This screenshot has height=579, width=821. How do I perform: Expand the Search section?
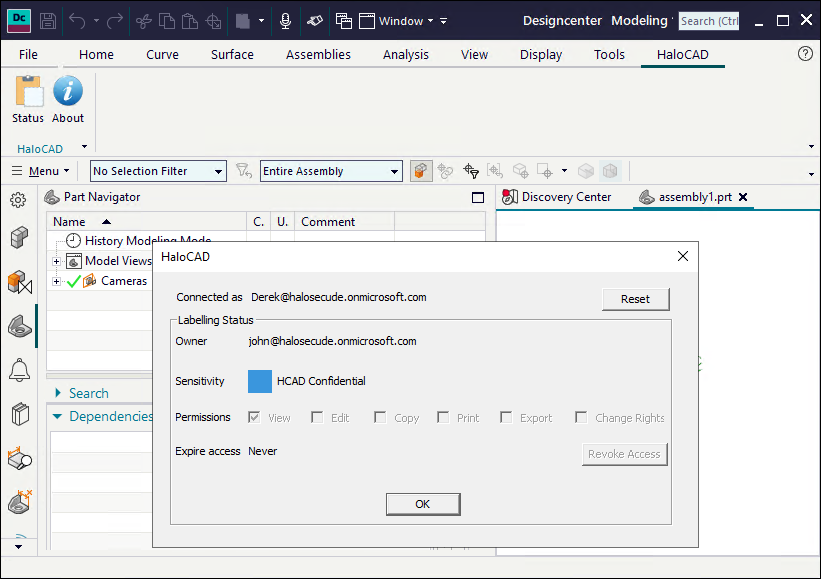(x=58, y=393)
